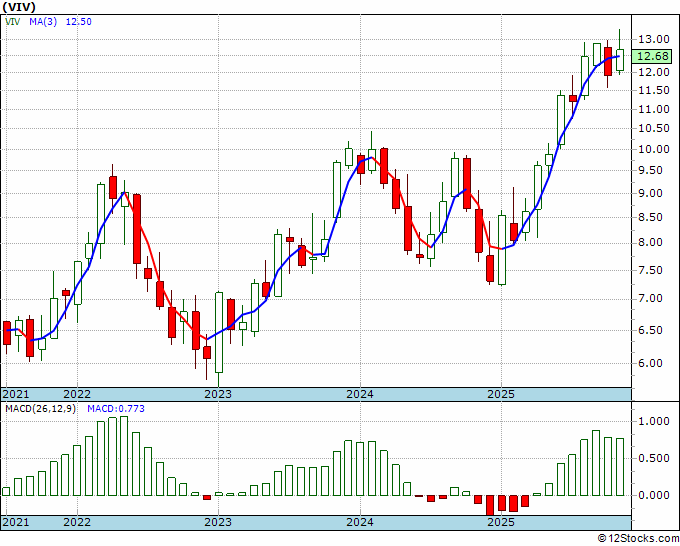This screenshot has width=680, height=546.
Task: Open the 12Stocks.com copyright link
Action: coord(638,539)
